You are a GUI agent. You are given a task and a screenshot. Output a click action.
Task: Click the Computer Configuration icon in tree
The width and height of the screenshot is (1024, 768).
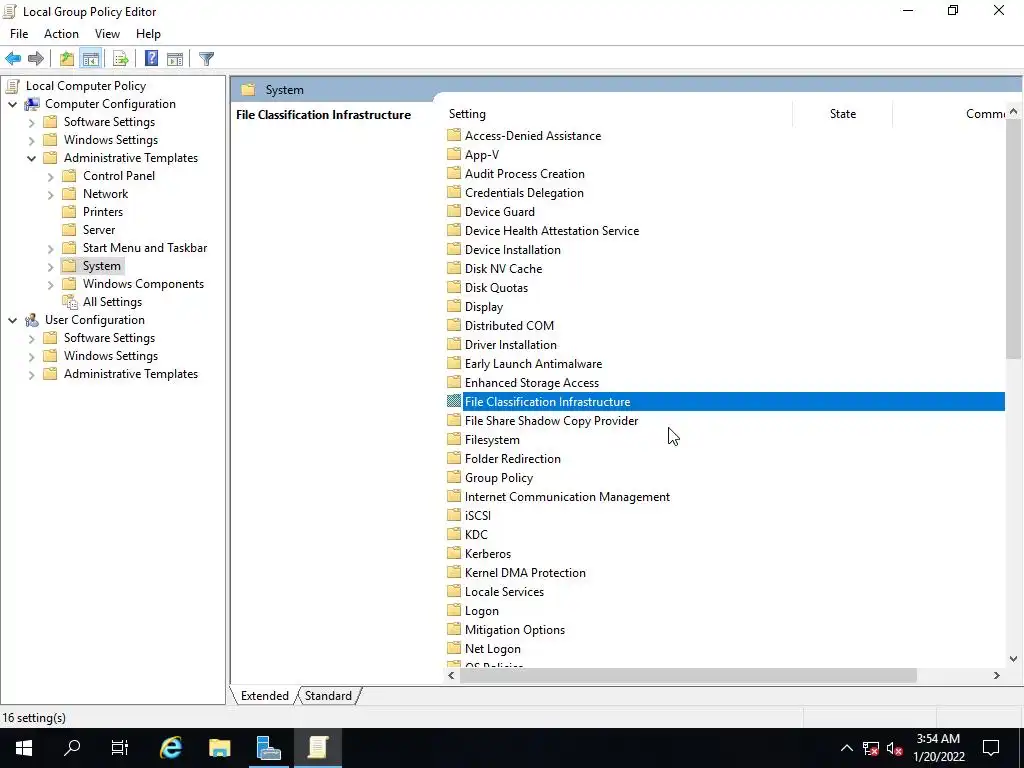pos(32,104)
